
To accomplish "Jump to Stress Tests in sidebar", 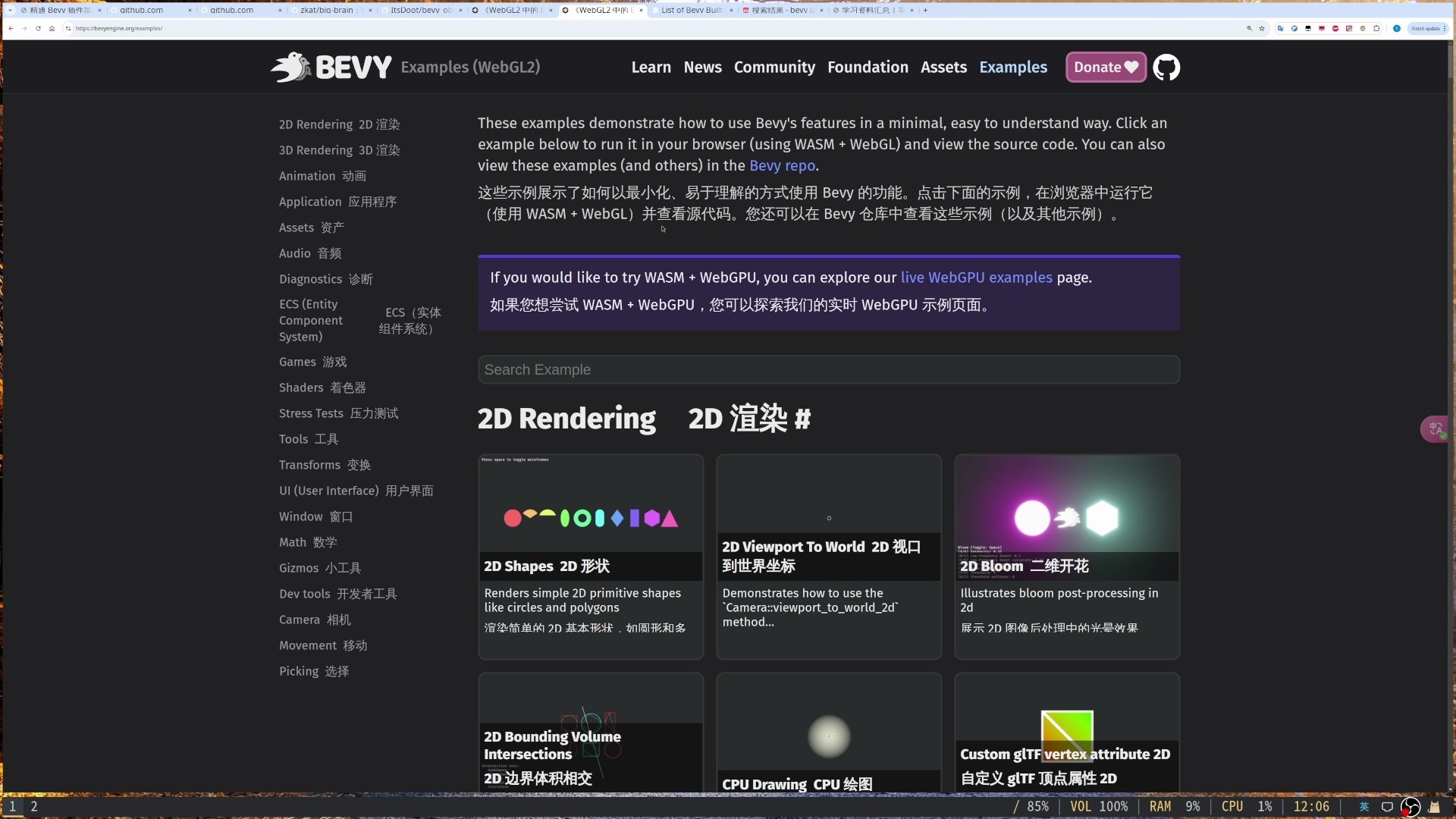I will coord(338,413).
